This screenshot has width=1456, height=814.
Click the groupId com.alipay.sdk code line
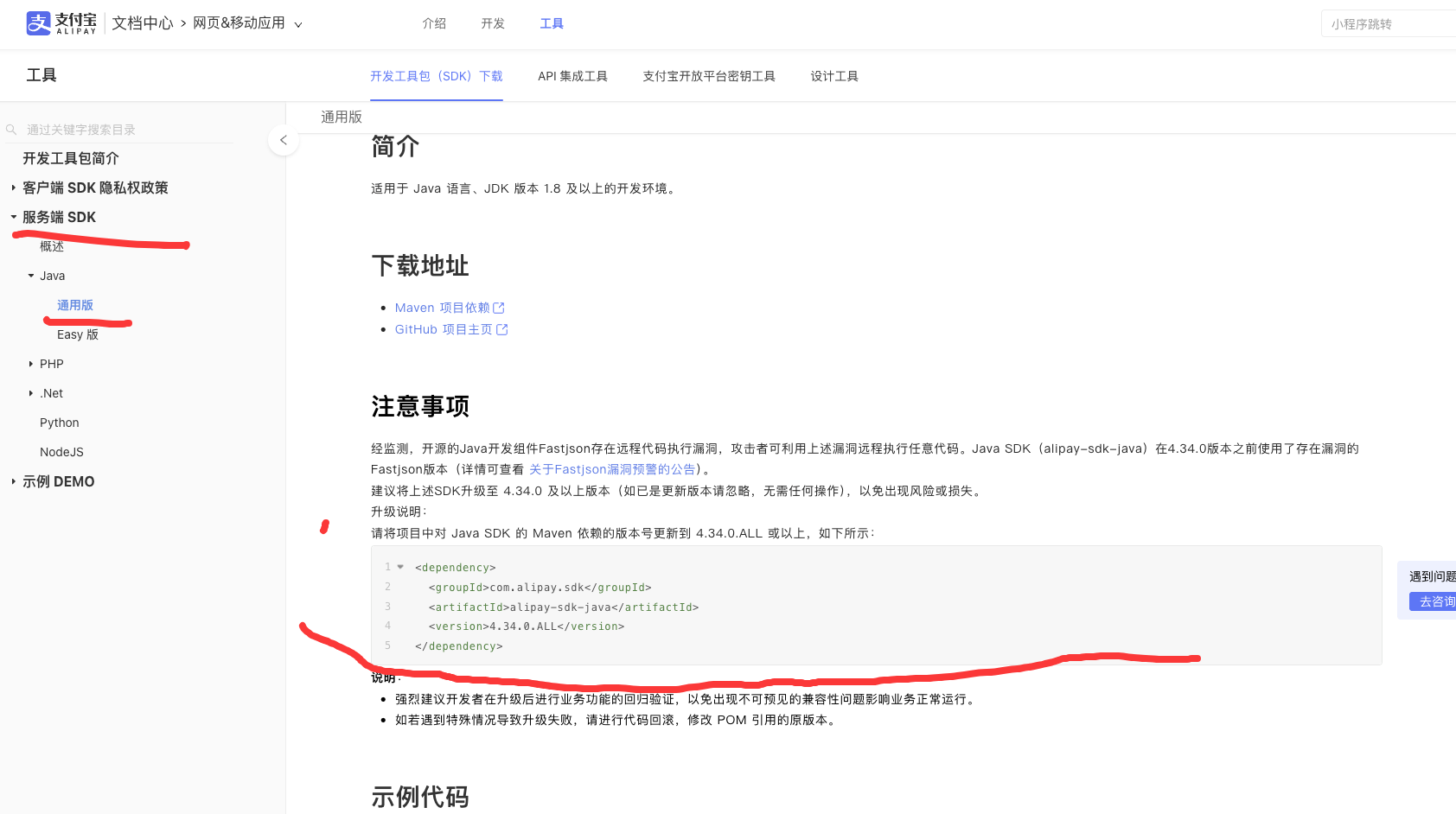540,588
